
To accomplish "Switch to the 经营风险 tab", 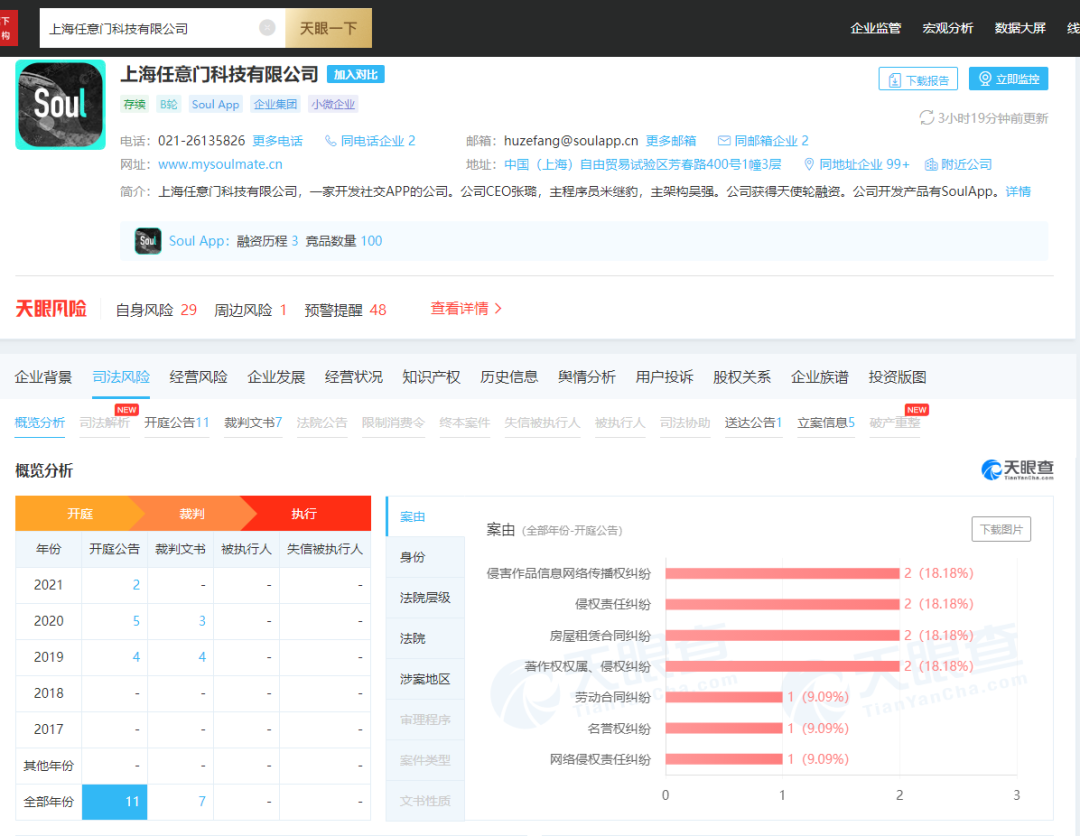I will tap(198, 377).
